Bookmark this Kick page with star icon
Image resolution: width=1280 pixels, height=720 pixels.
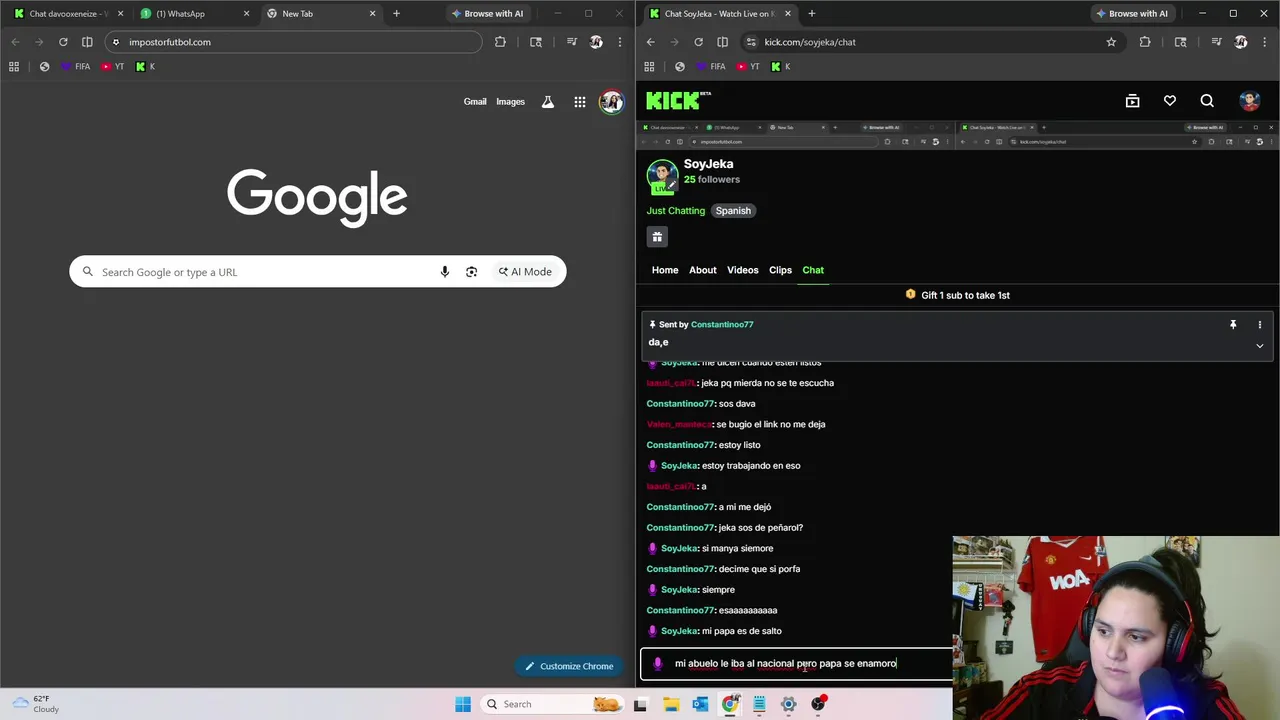[1111, 42]
